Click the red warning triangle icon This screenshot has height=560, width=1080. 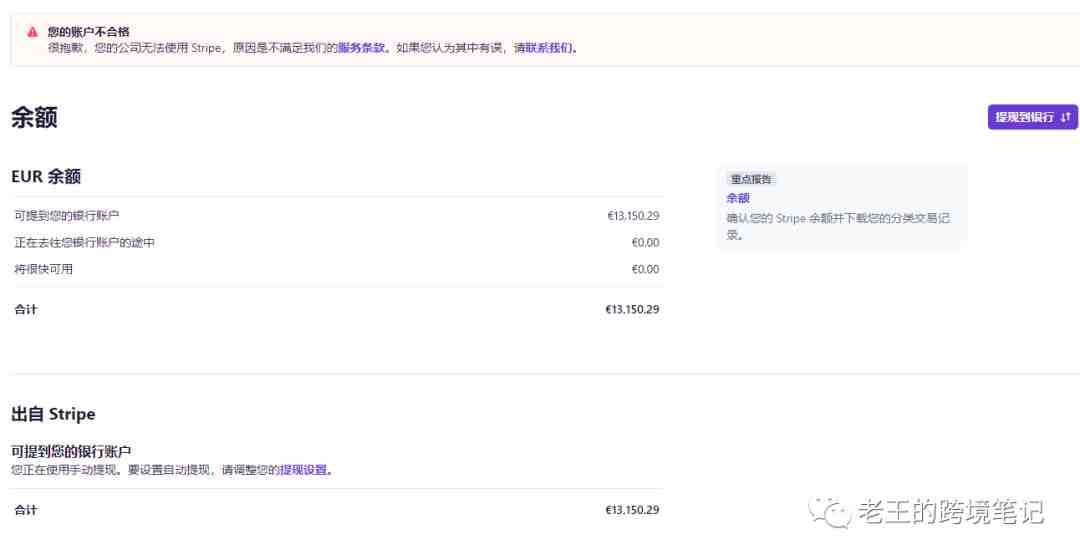point(32,32)
